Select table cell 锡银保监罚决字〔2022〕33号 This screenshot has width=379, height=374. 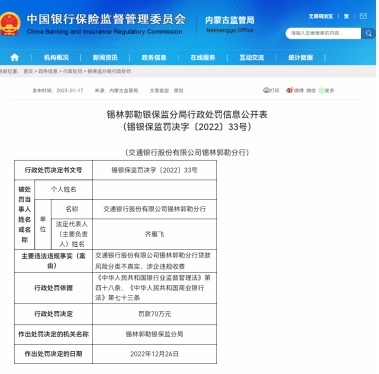click(x=154, y=170)
